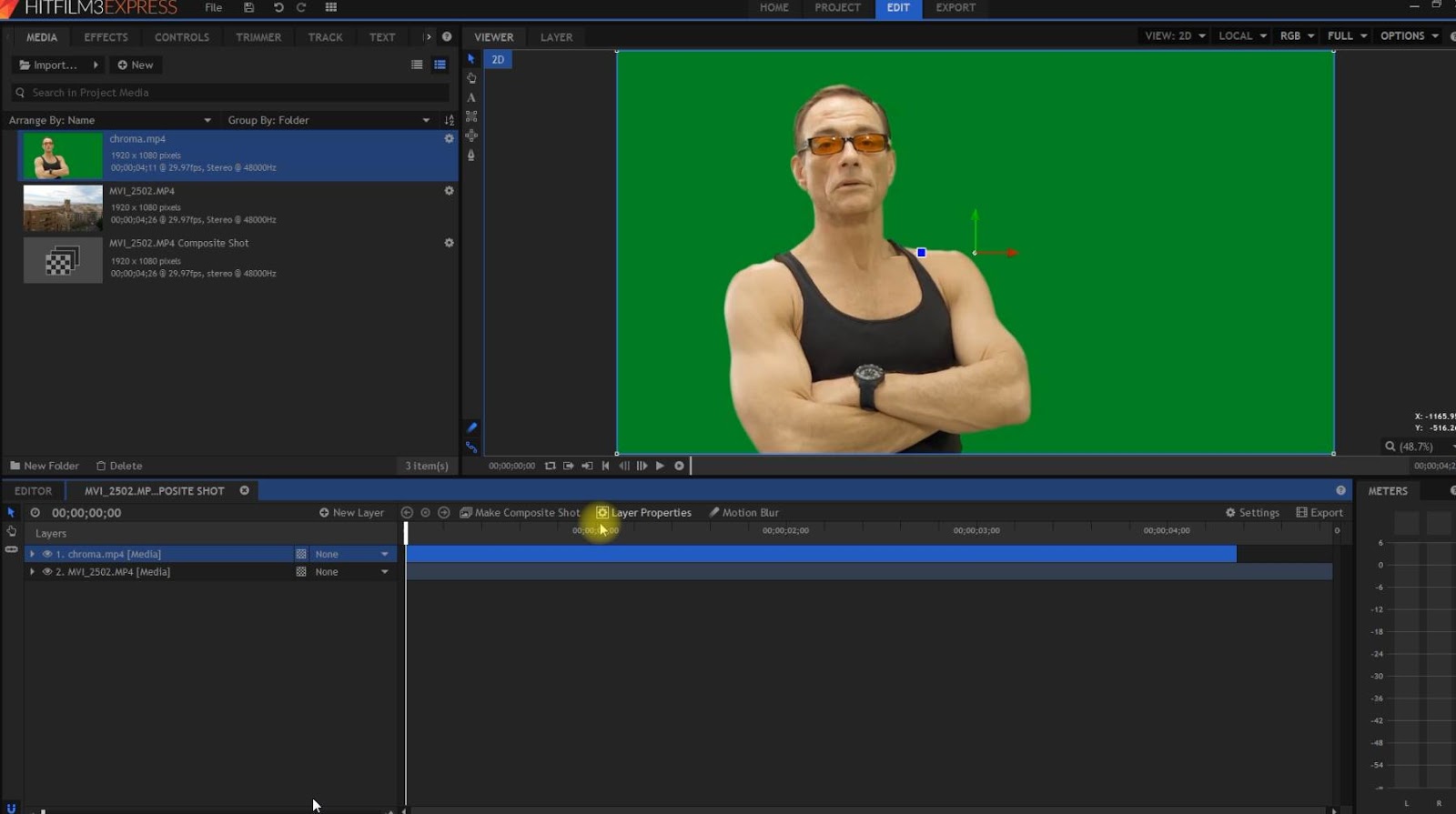This screenshot has width=1456, height=814.
Task: Select the Text tool in viewer
Action: pos(471,97)
